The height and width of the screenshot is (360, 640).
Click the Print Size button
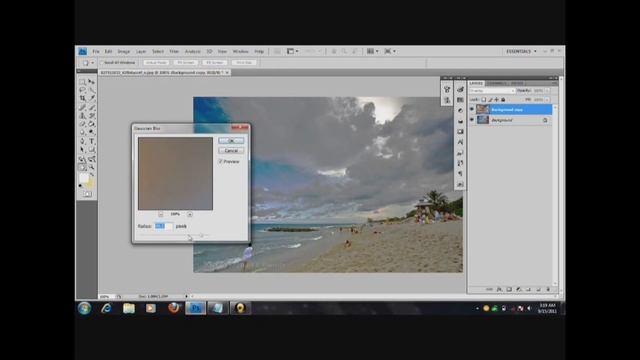point(244,63)
